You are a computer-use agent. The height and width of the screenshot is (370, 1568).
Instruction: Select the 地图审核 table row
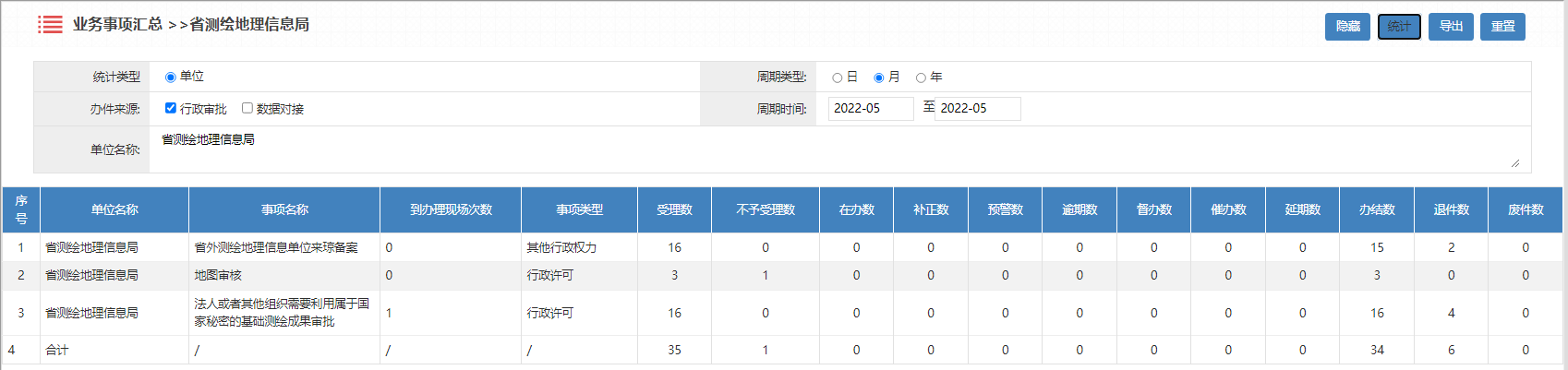point(218,276)
